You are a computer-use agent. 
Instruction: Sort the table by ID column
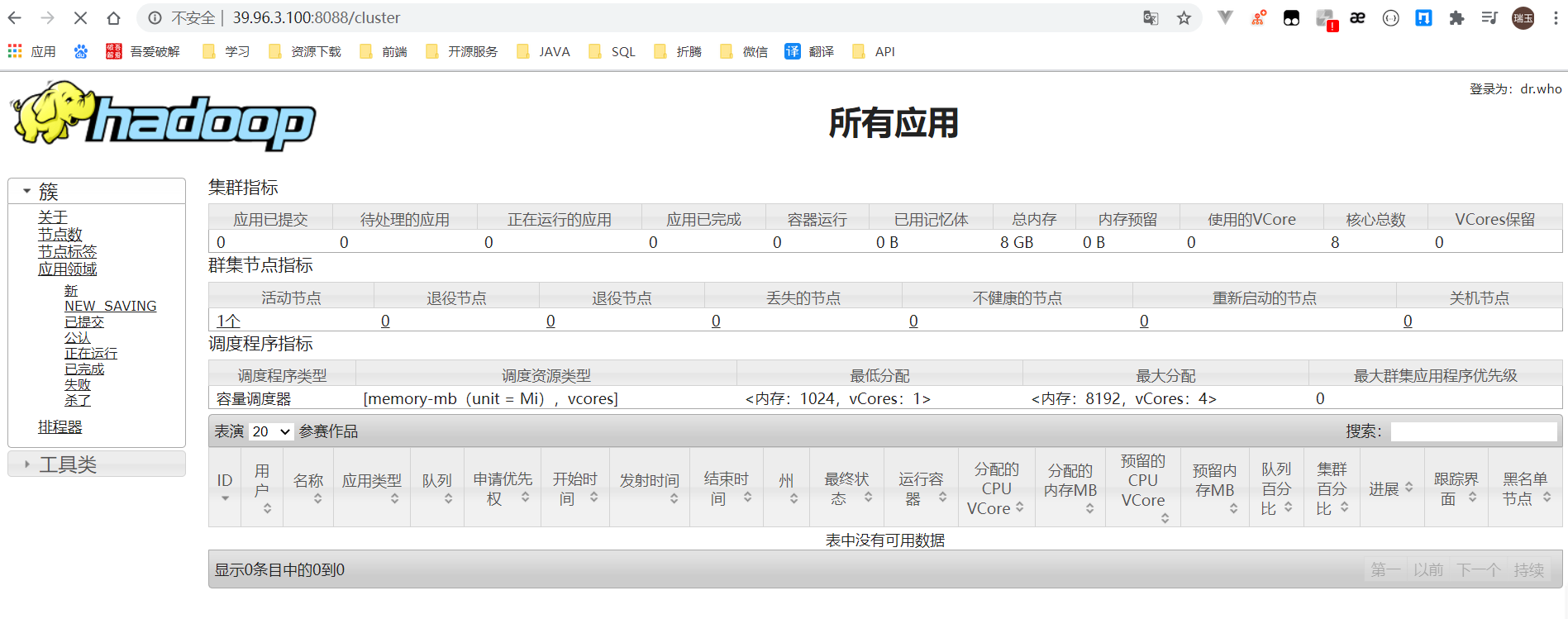click(225, 488)
